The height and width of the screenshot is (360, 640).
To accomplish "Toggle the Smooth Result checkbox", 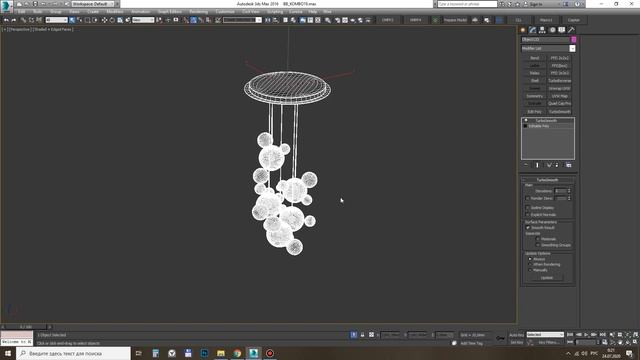I will pyautogui.click(x=528, y=228).
